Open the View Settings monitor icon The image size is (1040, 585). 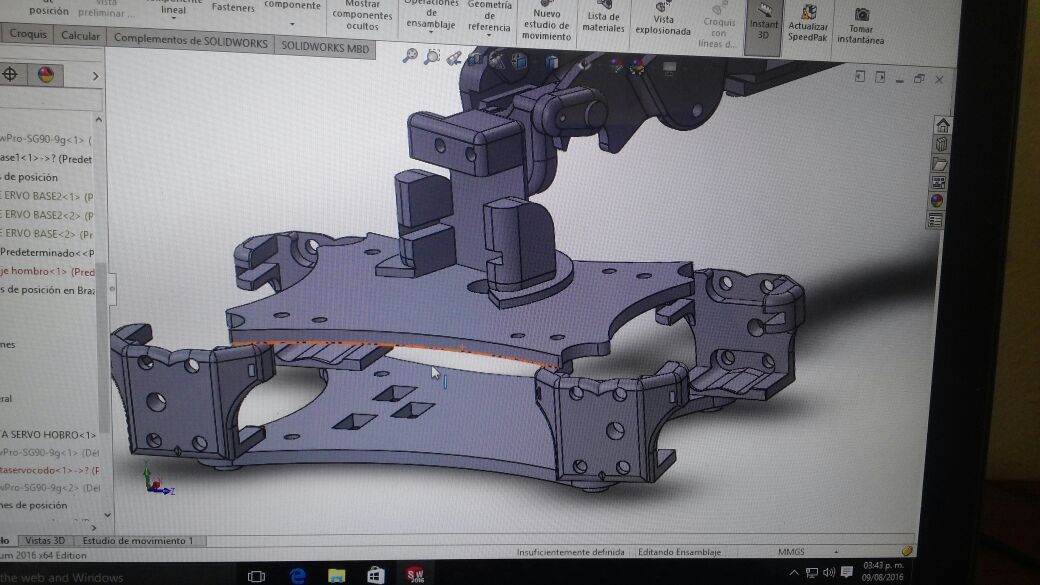669,68
